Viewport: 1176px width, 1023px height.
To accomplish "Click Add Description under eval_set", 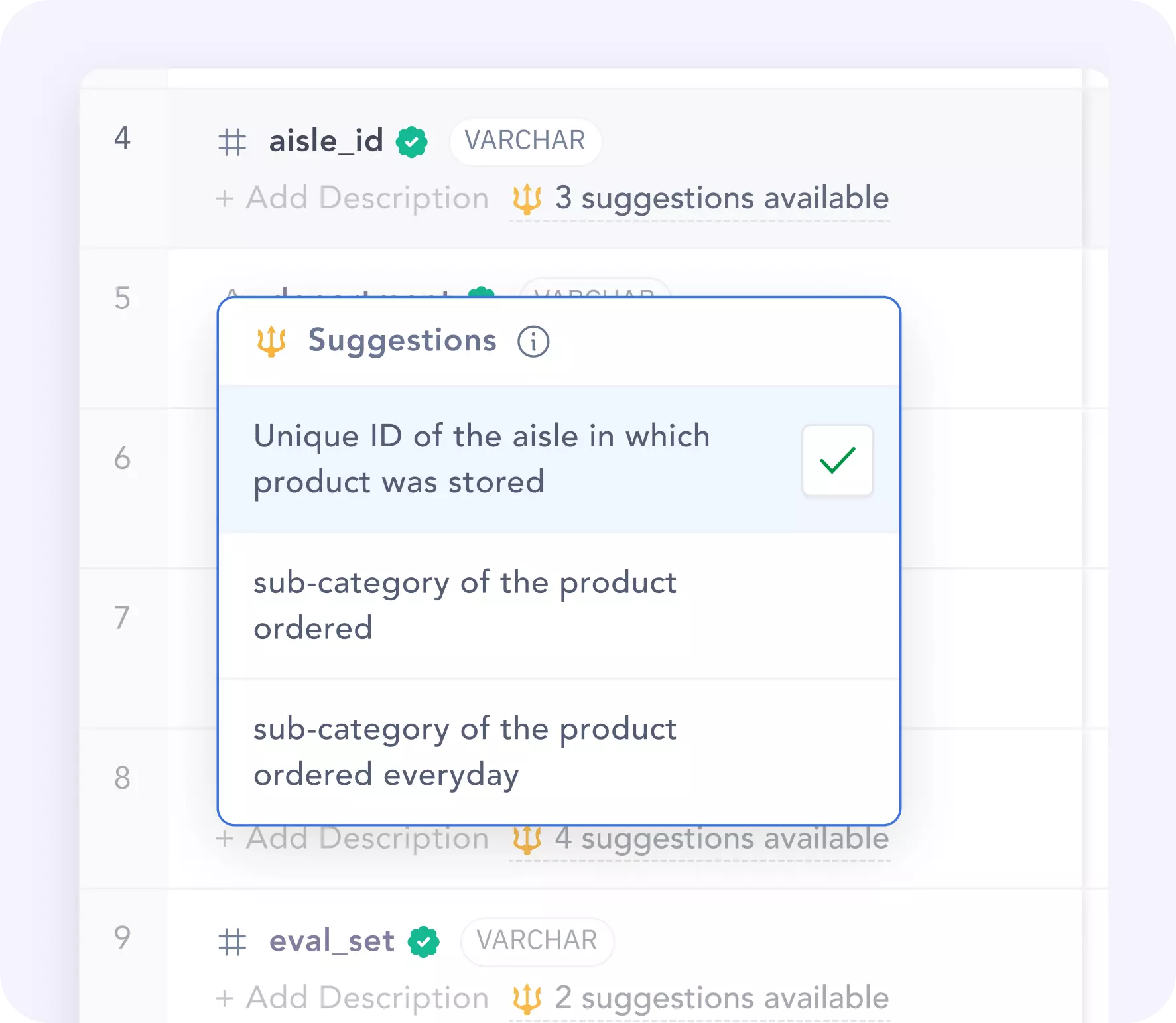I will tap(353, 998).
